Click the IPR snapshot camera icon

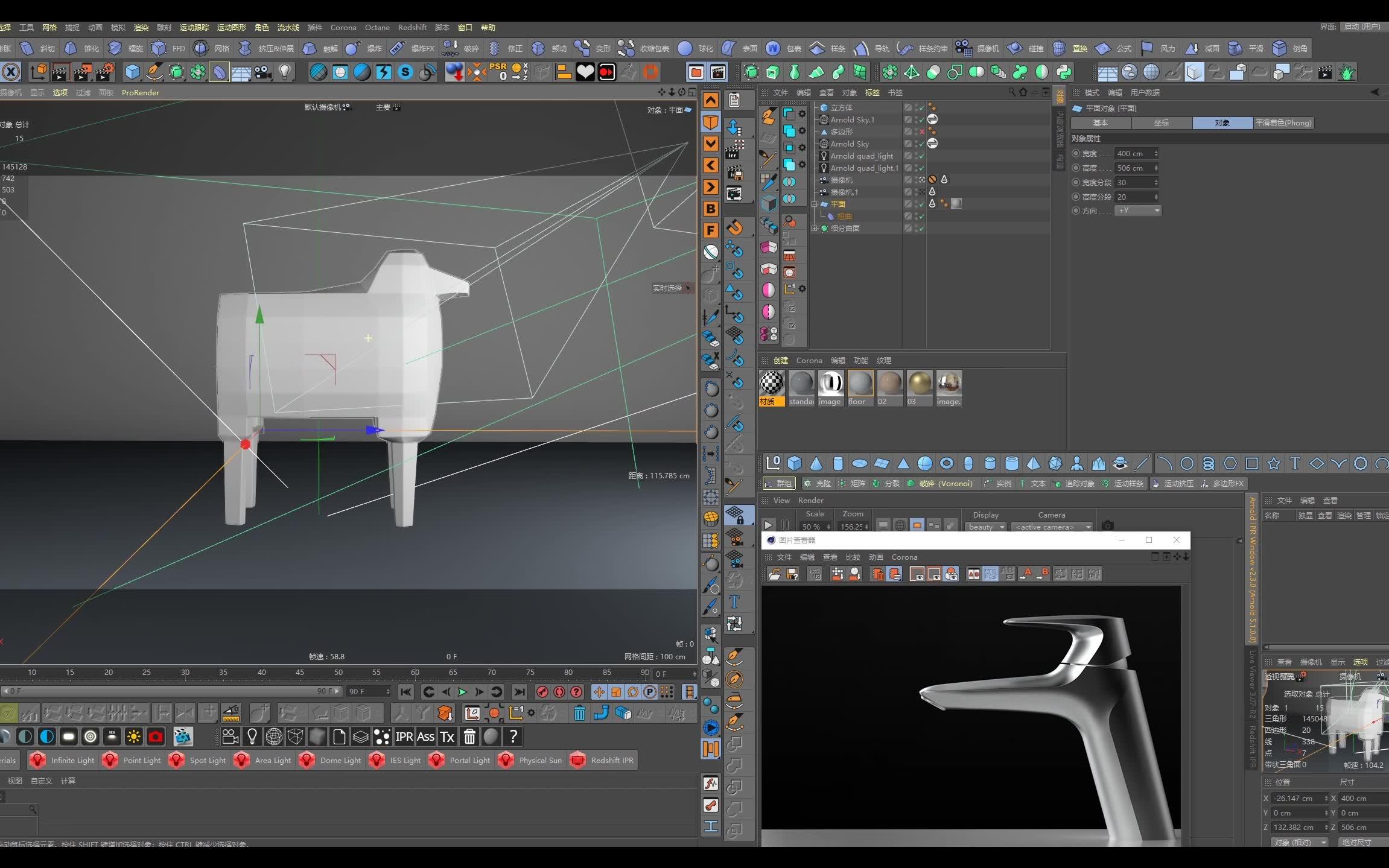coord(1107,526)
